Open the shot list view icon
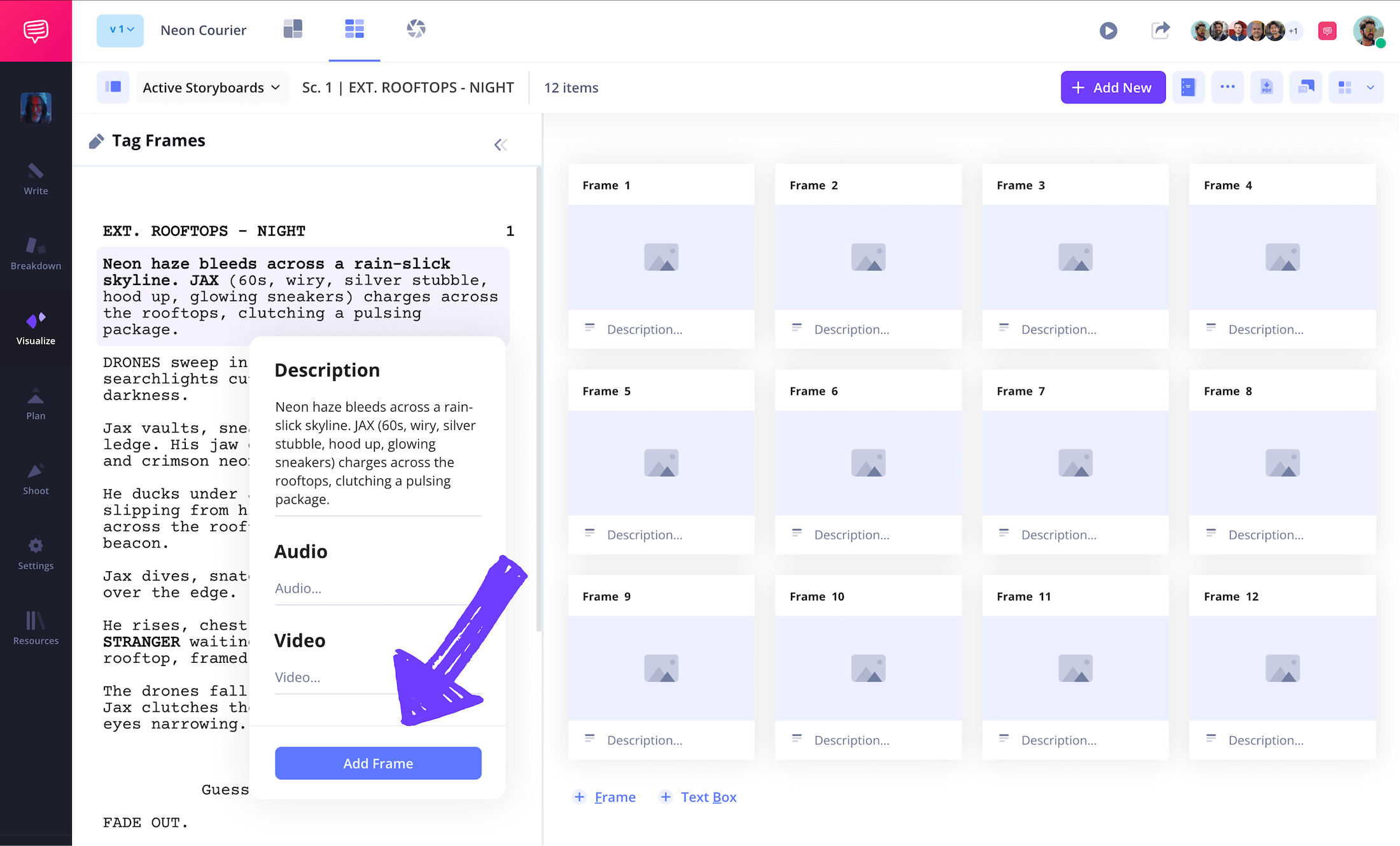1400x846 pixels. point(293,29)
